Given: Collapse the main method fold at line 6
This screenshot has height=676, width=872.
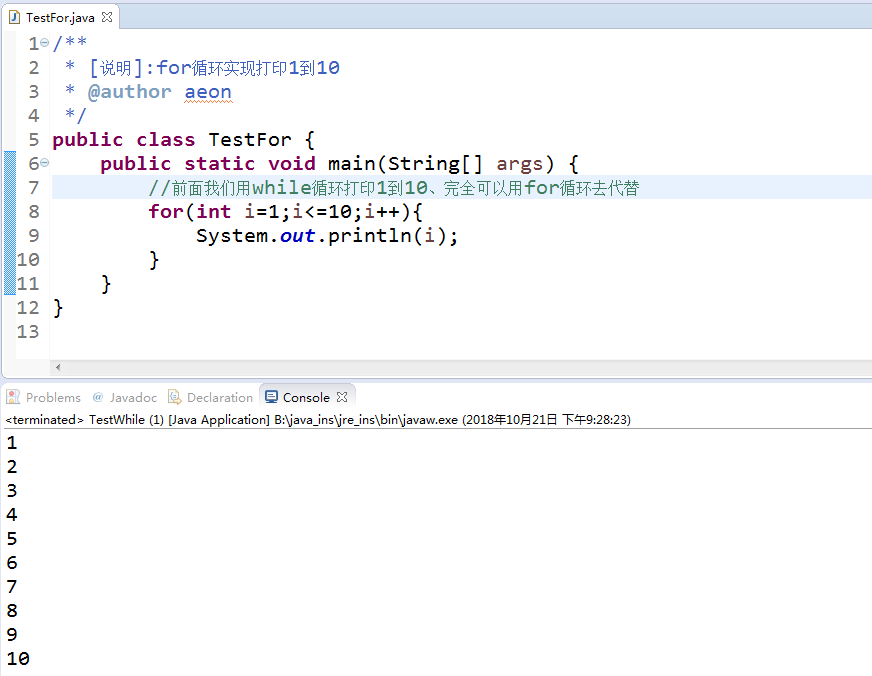Looking at the screenshot, I should 44,163.
